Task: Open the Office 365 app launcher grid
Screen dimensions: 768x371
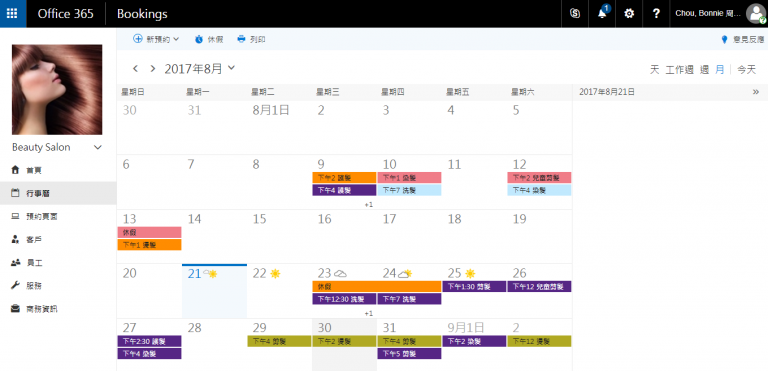Action: [13, 14]
